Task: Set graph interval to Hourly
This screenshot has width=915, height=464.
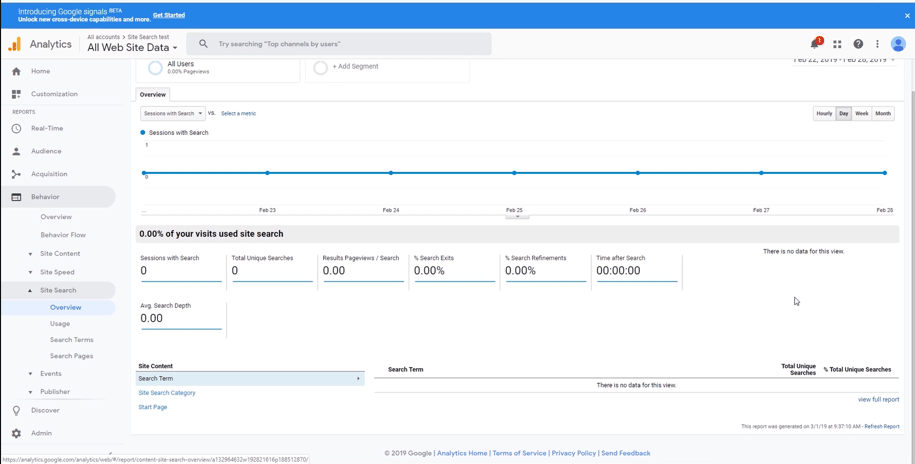Action: point(824,114)
